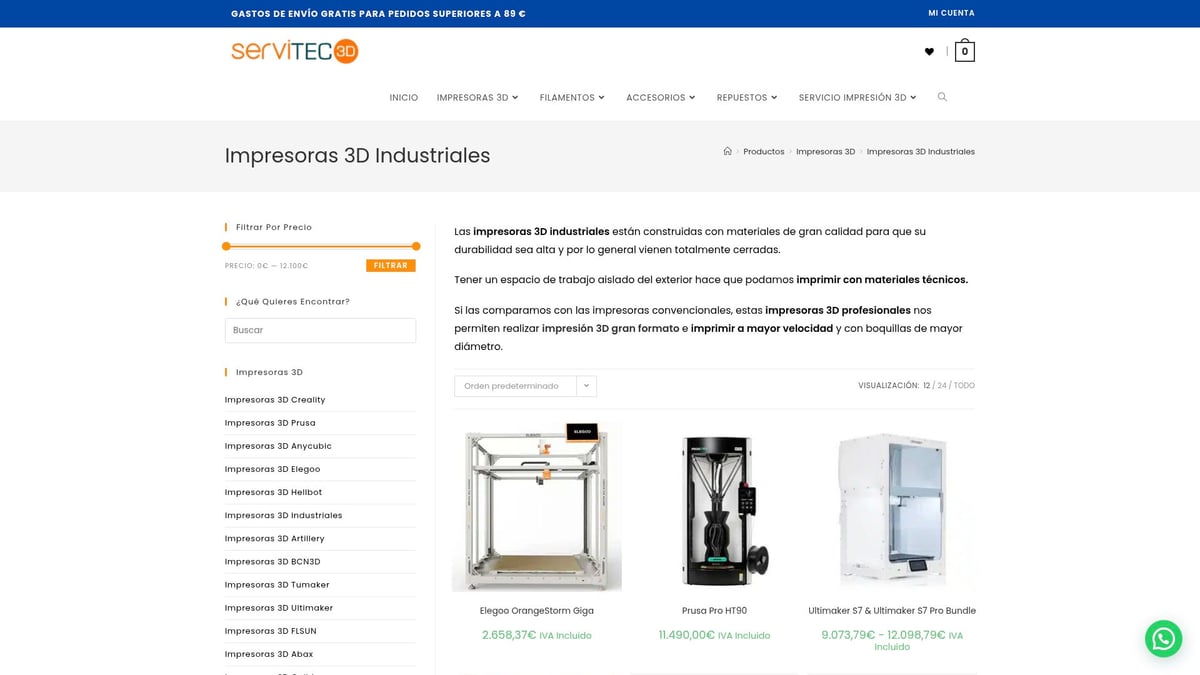This screenshot has height=675, width=1200.
Task: Open the Orden predeterminado sort dropdown
Action: (x=525, y=386)
